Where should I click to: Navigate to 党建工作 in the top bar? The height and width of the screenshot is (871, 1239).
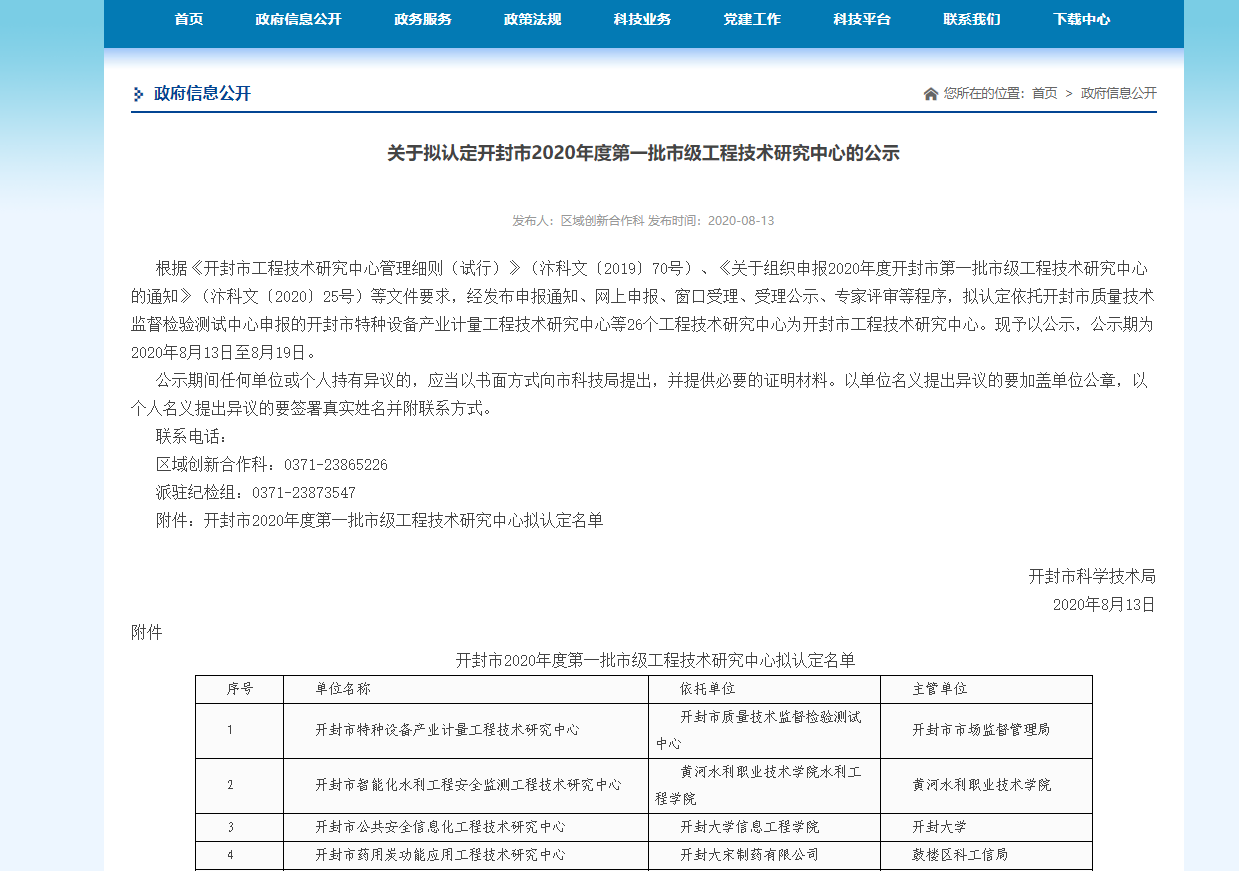click(x=752, y=19)
